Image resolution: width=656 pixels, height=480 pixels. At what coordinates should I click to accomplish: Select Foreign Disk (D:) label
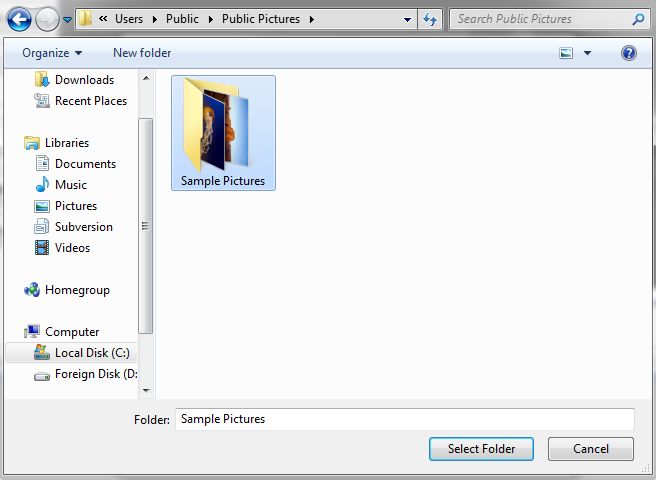[x=96, y=374]
